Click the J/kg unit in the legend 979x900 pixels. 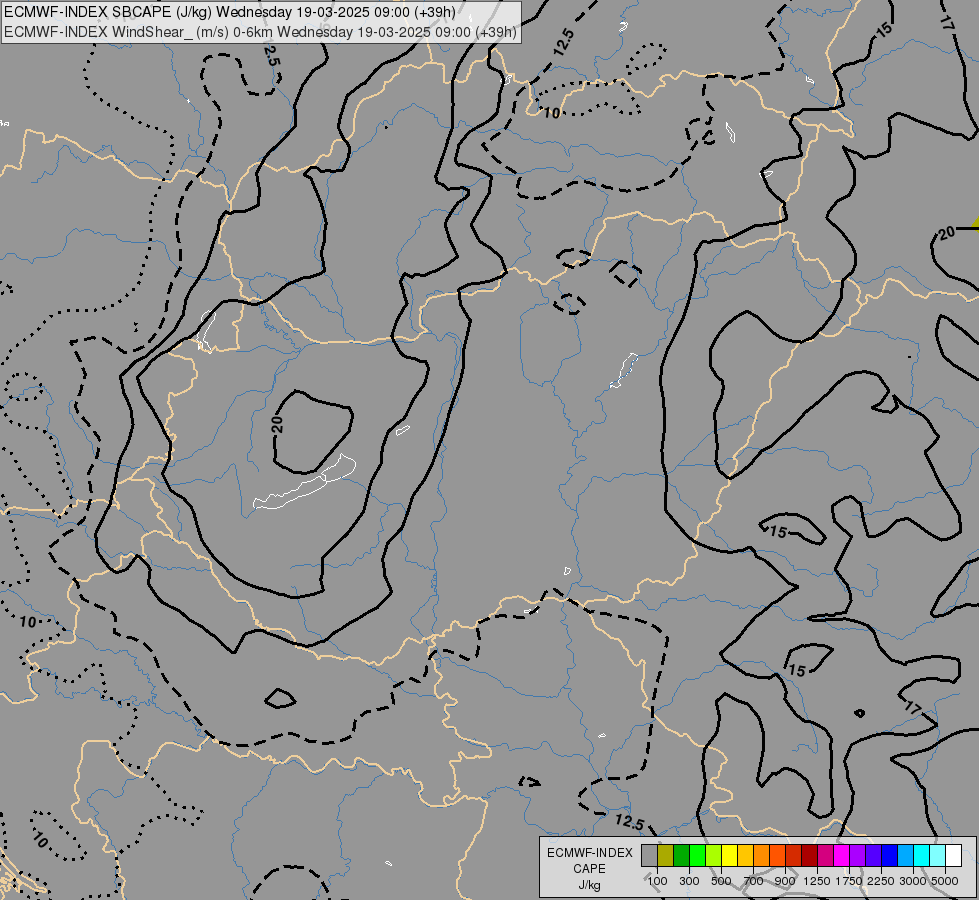589,885
